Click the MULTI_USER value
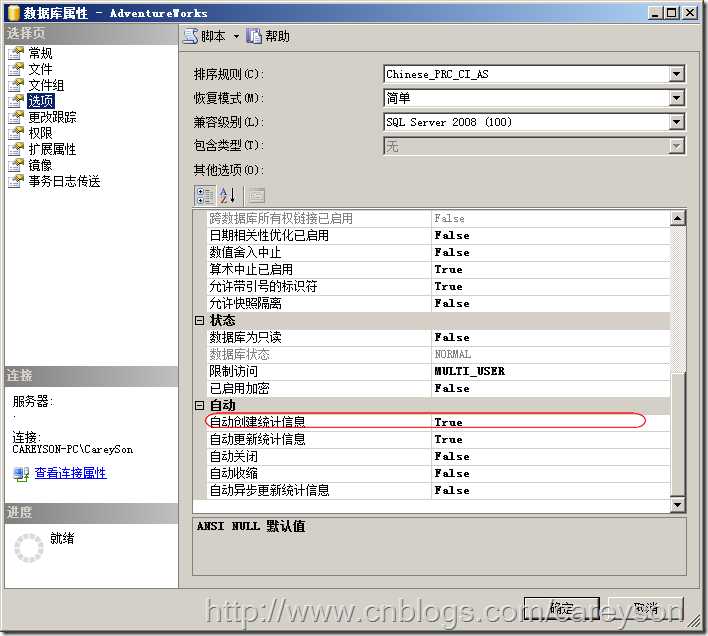708x636 pixels. 470,371
